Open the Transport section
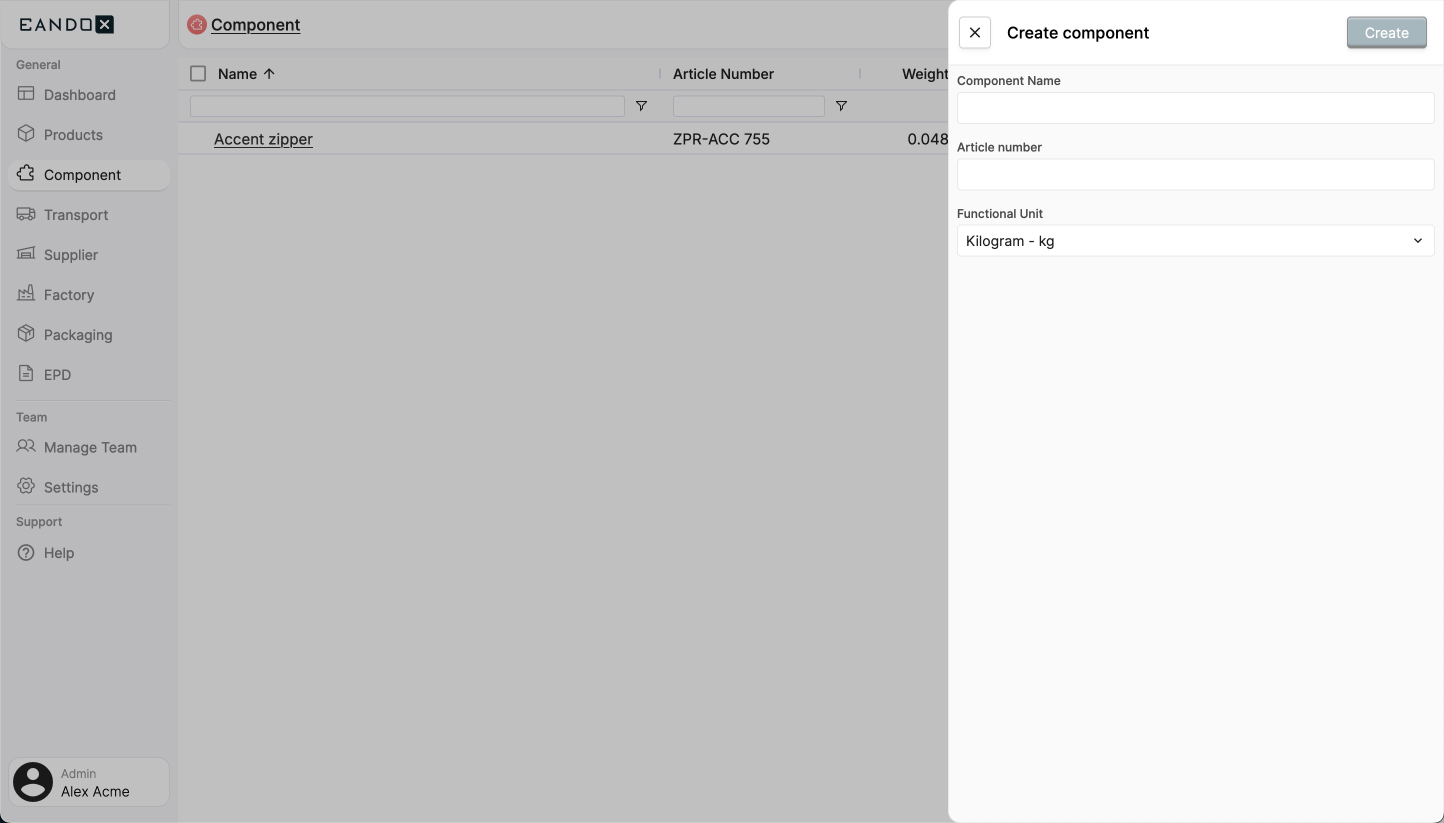The image size is (1444, 823). pos(25,214)
